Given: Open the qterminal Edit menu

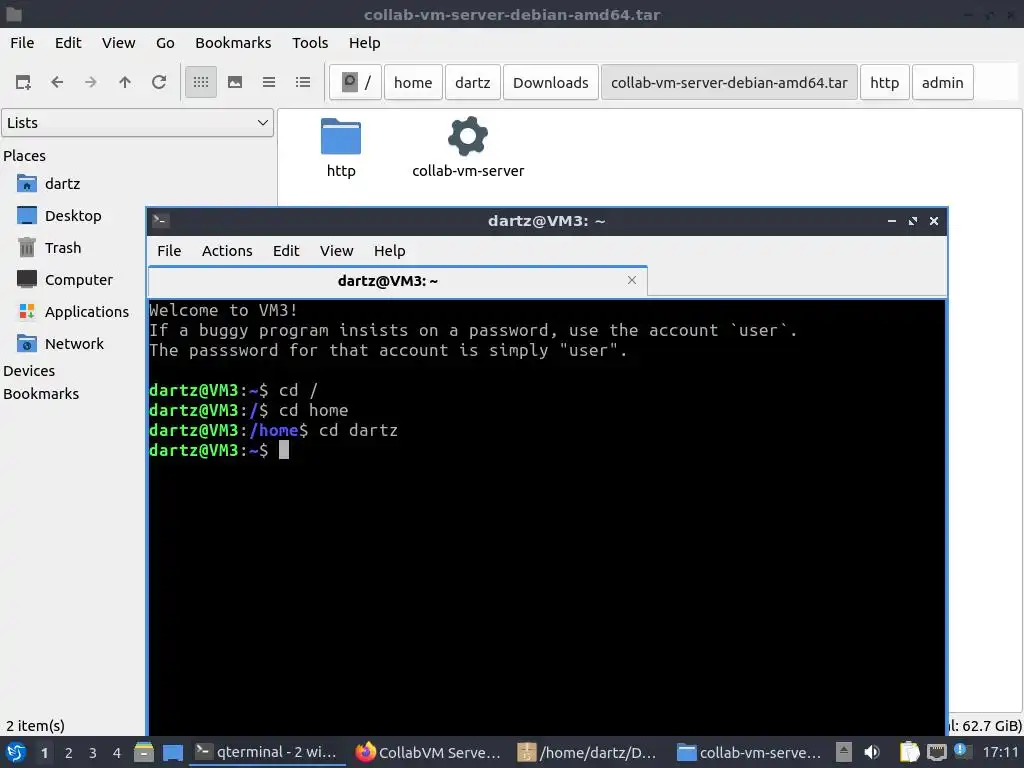Looking at the screenshot, I should coord(286,251).
